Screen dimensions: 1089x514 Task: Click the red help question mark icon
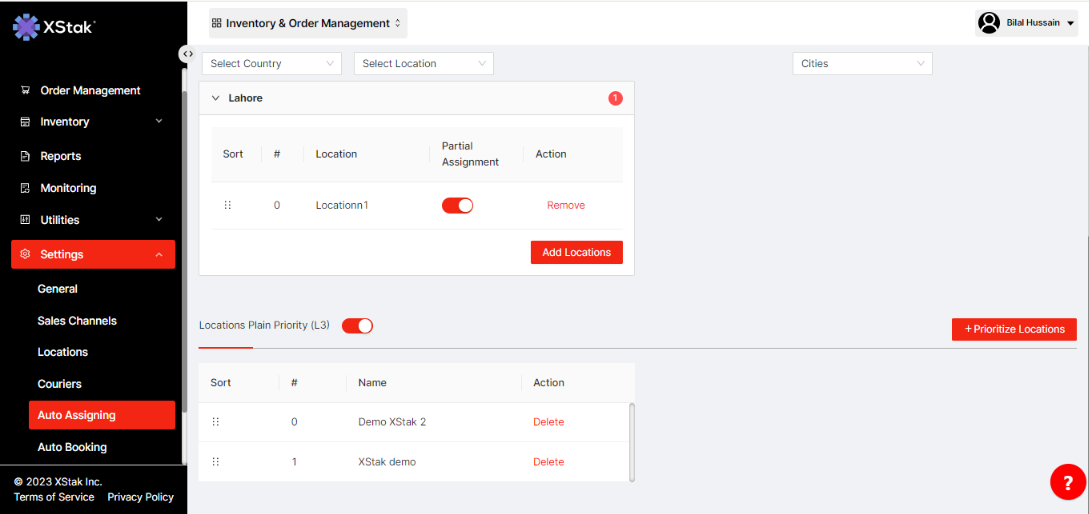tap(1067, 482)
